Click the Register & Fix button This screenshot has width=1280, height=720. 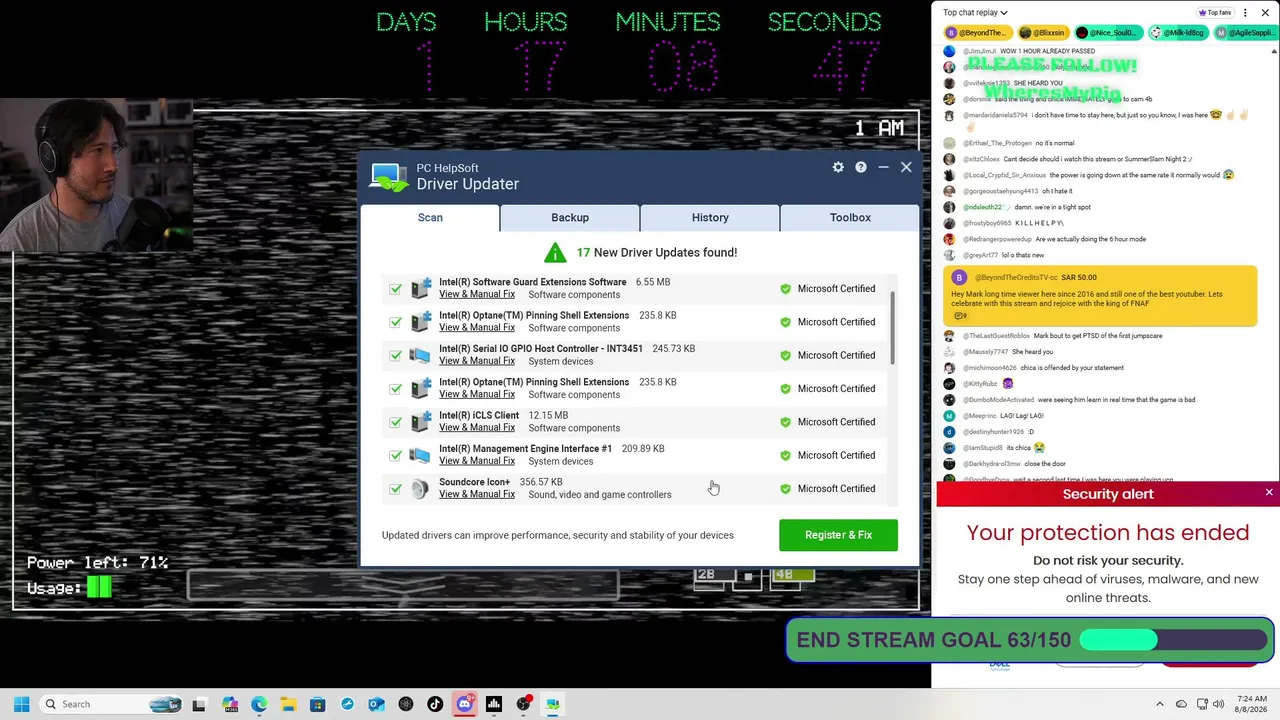pos(838,535)
